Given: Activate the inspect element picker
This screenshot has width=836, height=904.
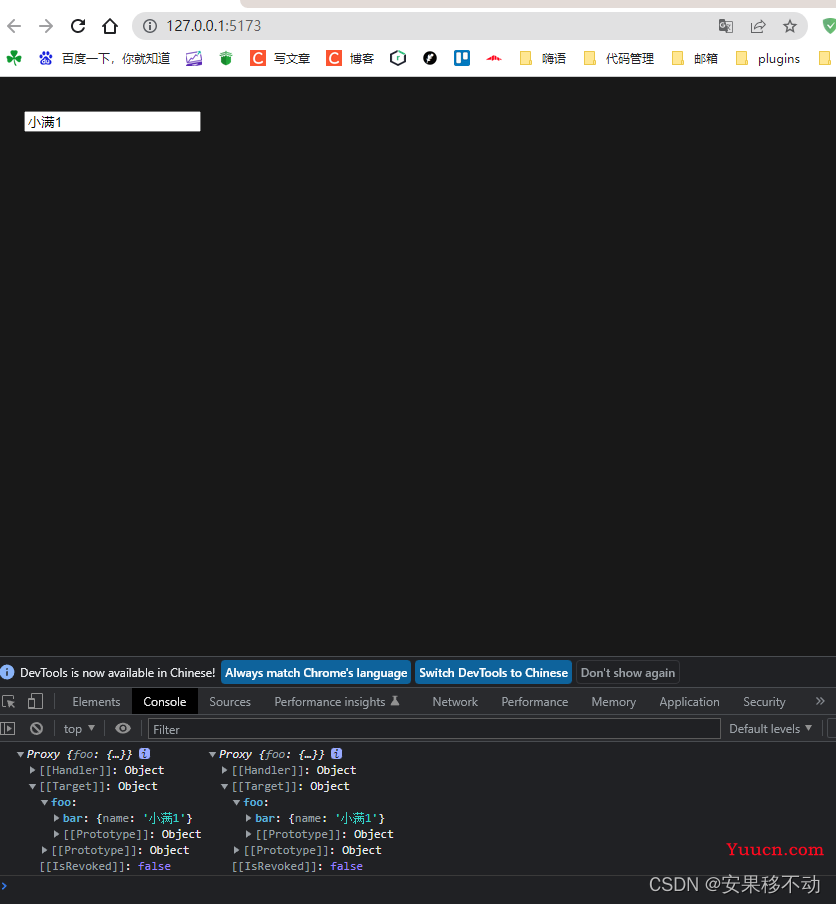Looking at the screenshot, I should pos(9,702).
